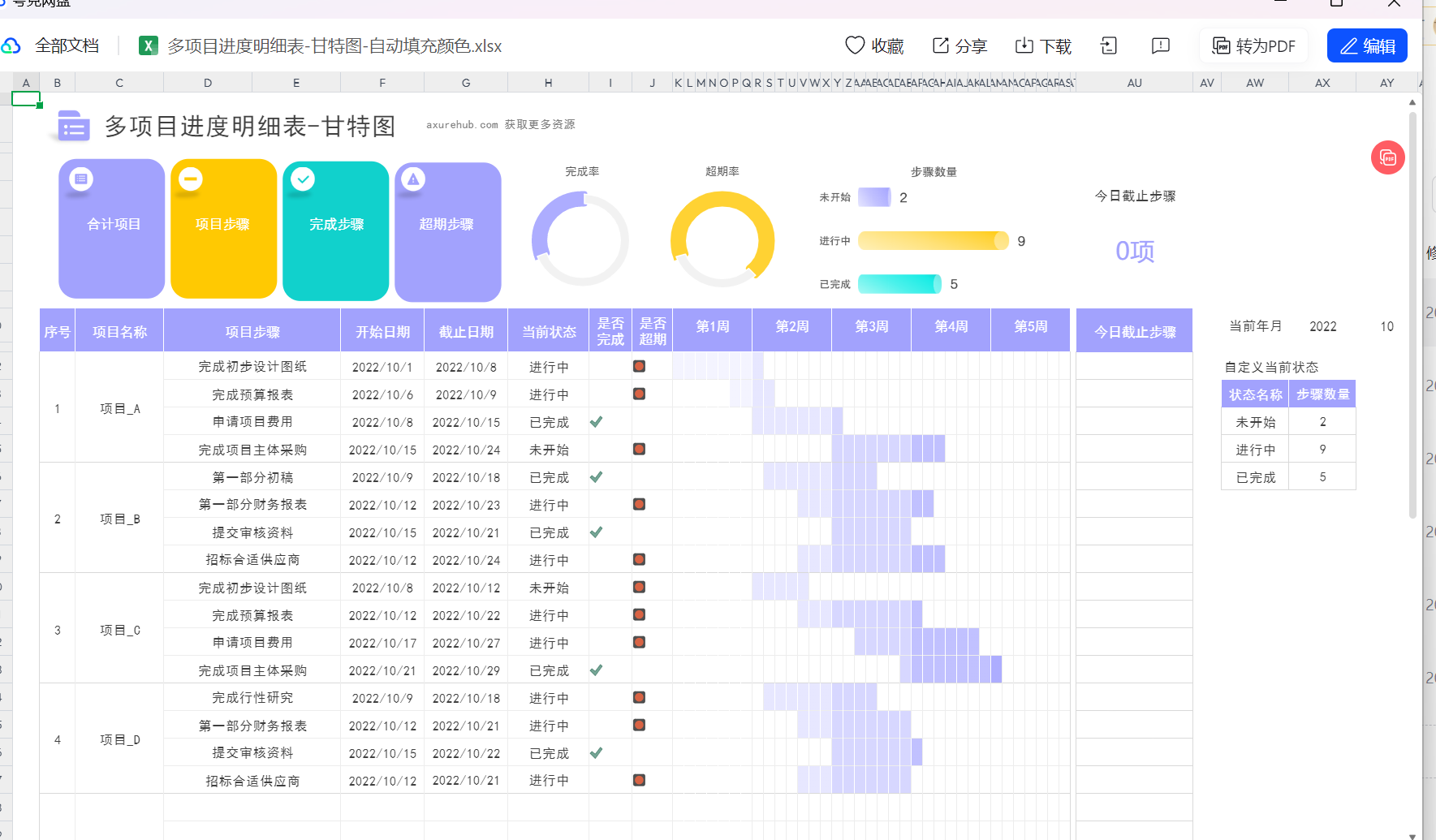Click completed checkmark for 提交审核资料 2022/10/21 row
Screen dimensions: 1436x840
[x=596, y=532]
